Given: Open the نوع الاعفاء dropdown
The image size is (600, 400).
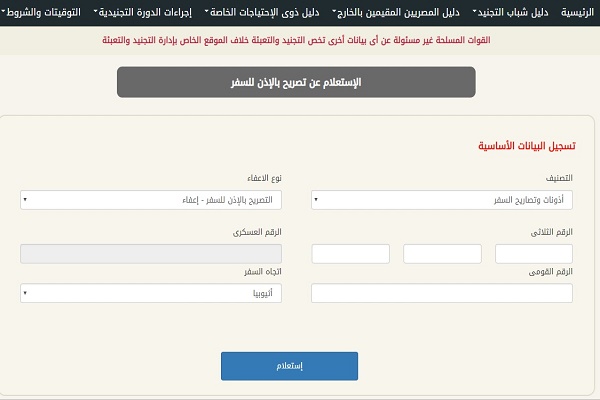Looking at the screenshot, I should click(151, 200).
